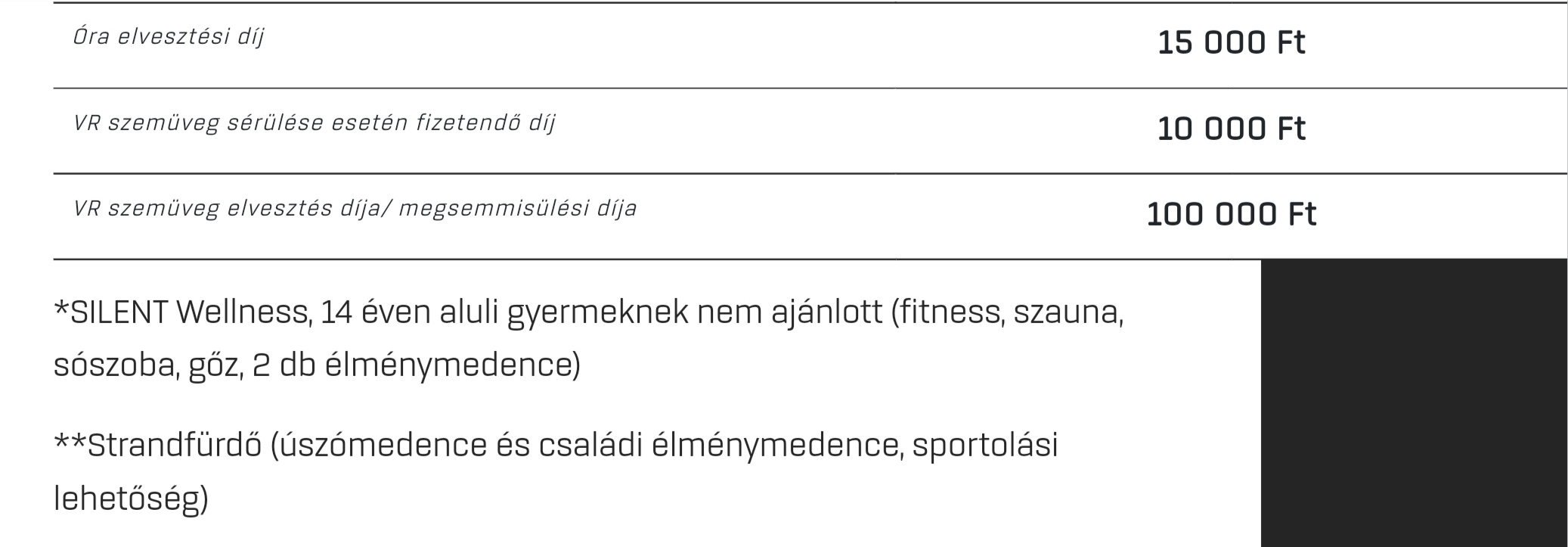Select the 15 000 Ft price
The width and height of the screenshot is (1568, 547).
coord(1231,42)
